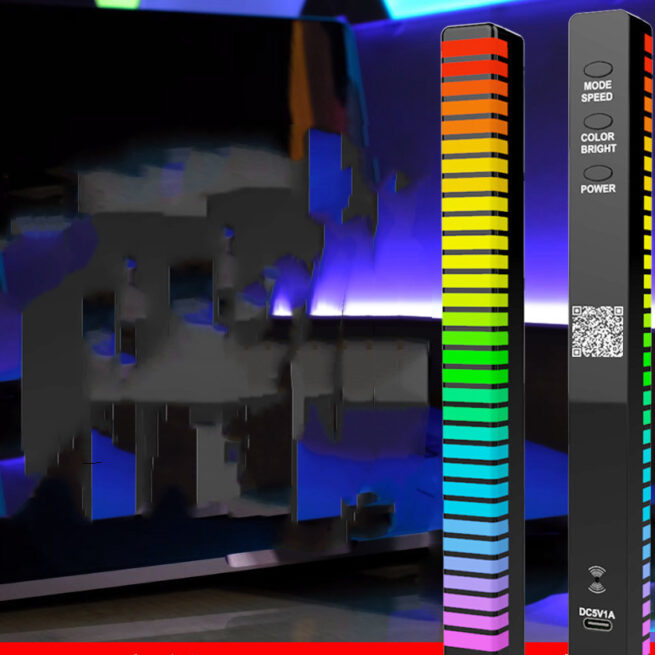This screenshot has width=655, height=655.
Task: Click the oval button above MODE SPEED
Action: click(598, 69)
